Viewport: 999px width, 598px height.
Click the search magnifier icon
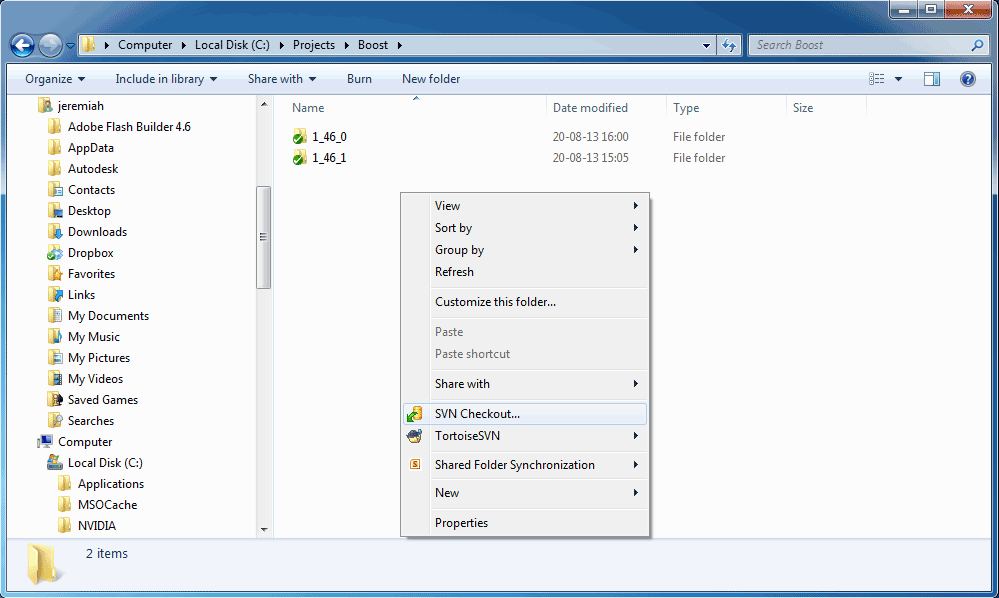coord(977,45)
